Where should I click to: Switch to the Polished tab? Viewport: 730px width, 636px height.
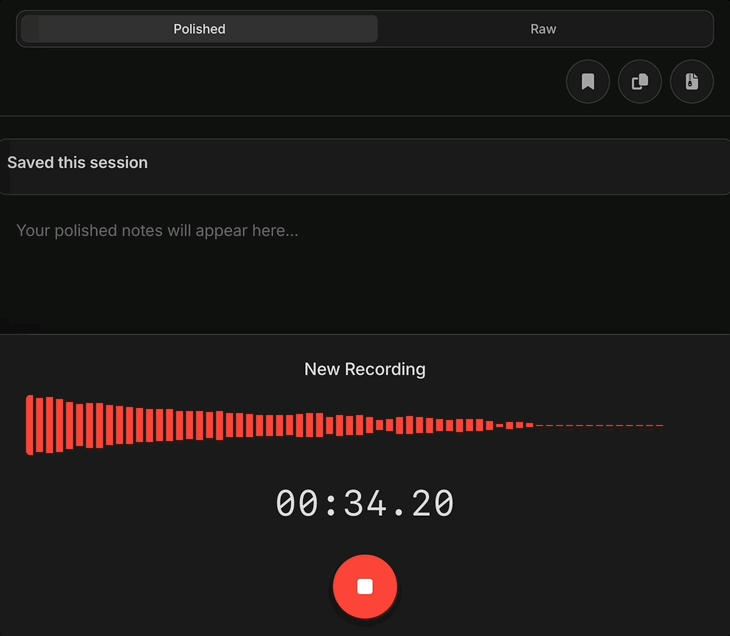coord(199,29)
